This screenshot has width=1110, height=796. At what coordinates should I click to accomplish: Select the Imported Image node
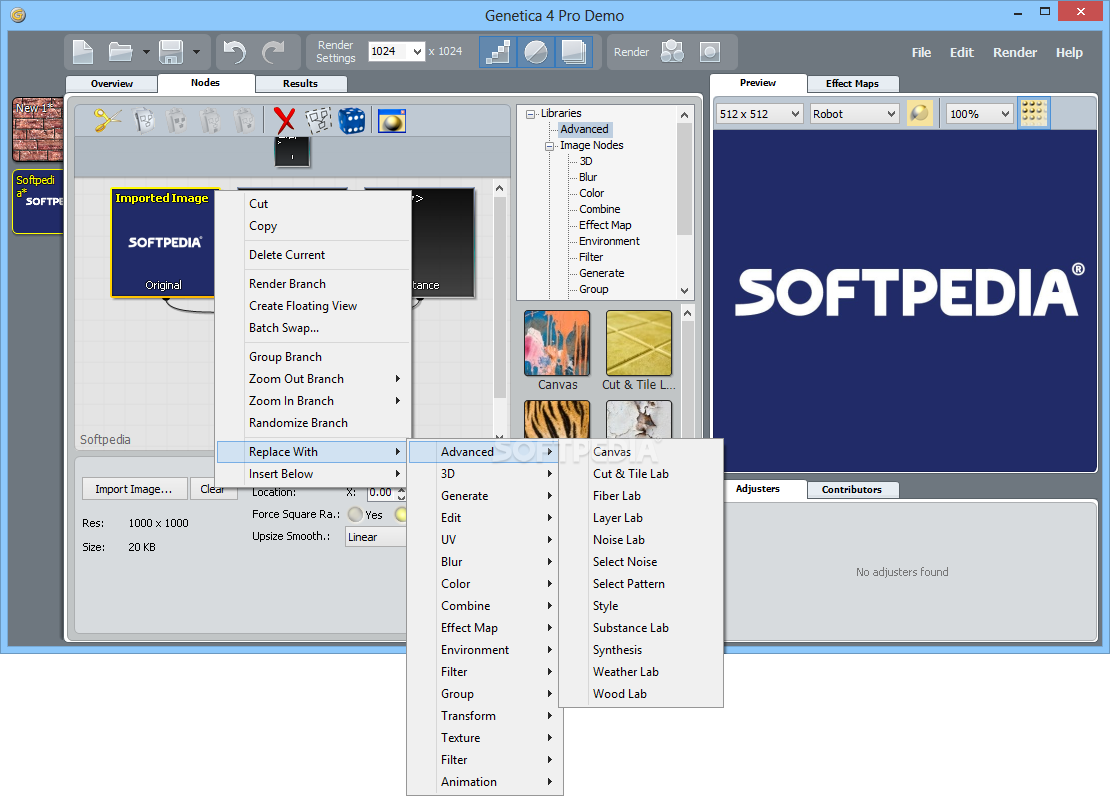click(x=164, y=242)
